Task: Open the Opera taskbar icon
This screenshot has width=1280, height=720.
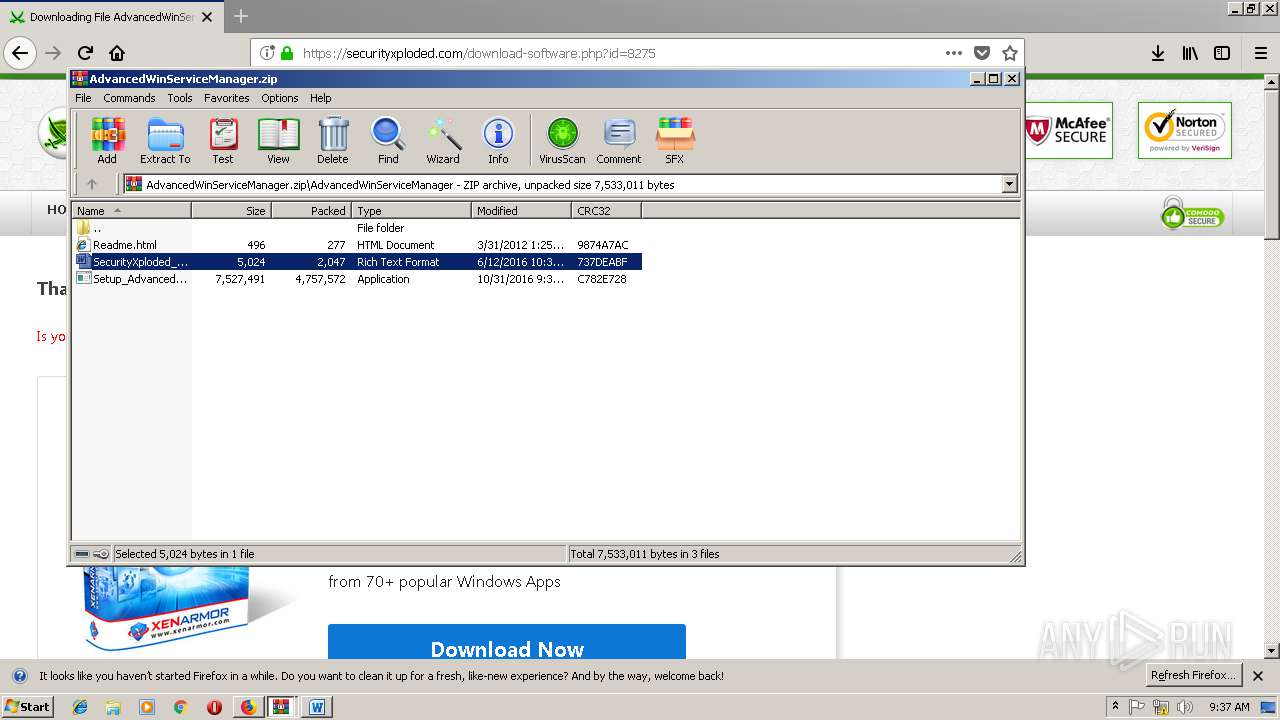Action: click(214, 707)
